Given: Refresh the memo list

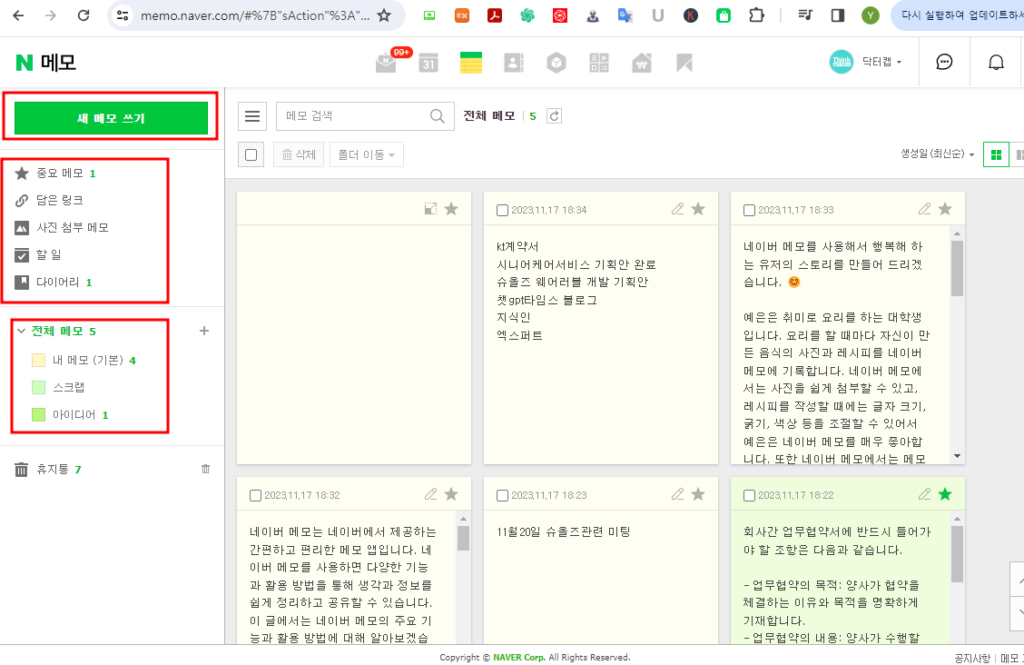Looking at the screenshot, I should (x=554, y=116).
